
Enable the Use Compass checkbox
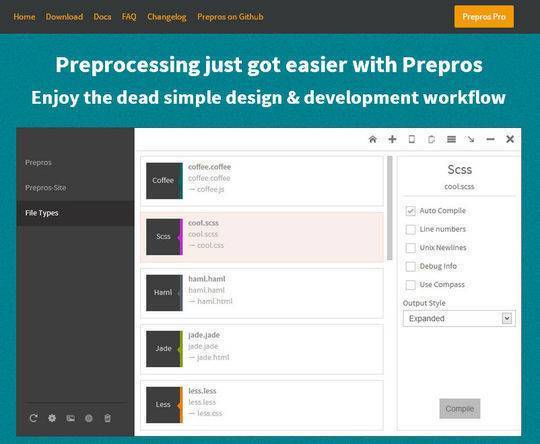(411, 285)
